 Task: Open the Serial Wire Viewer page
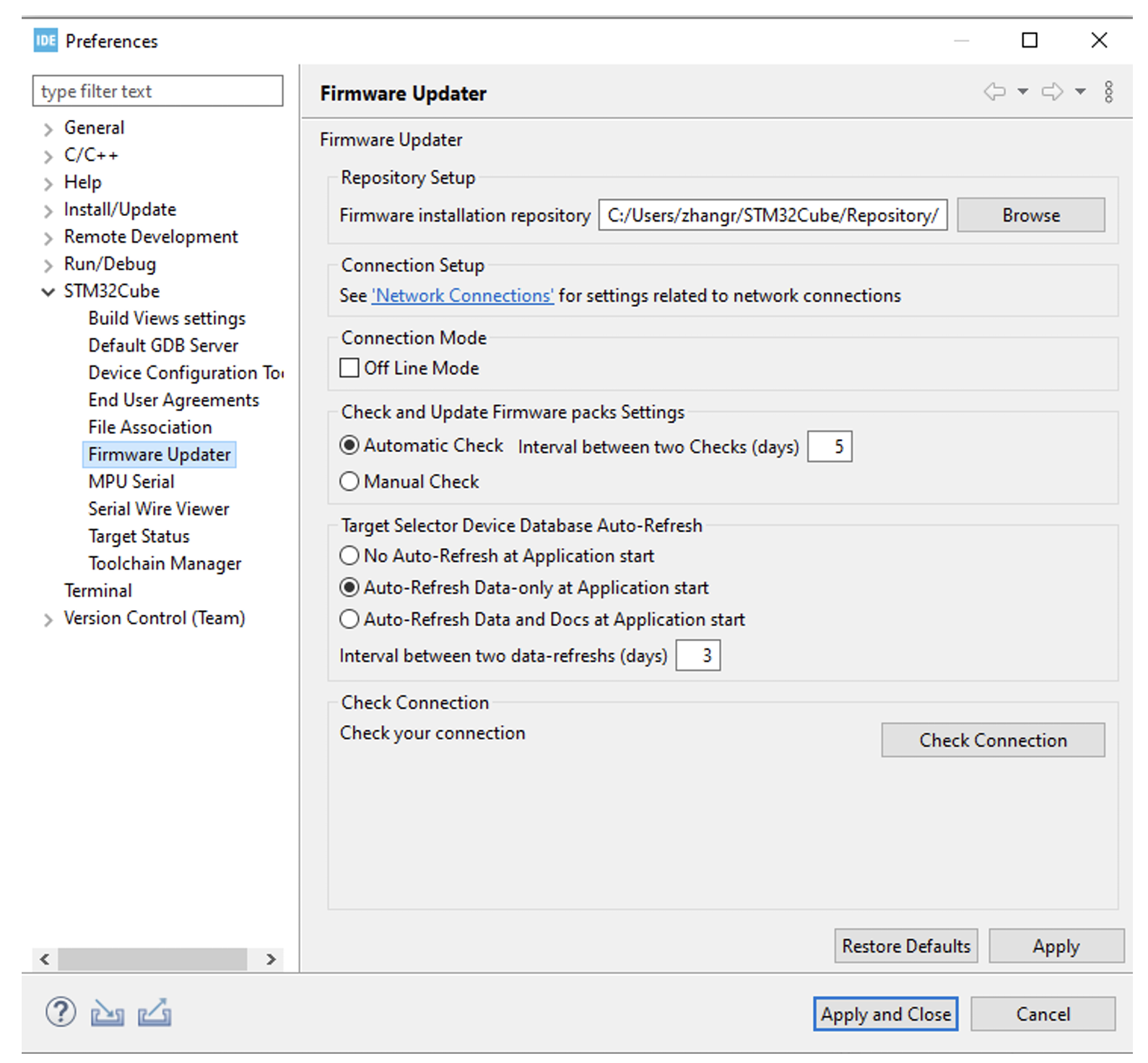(x=159, y=509)
